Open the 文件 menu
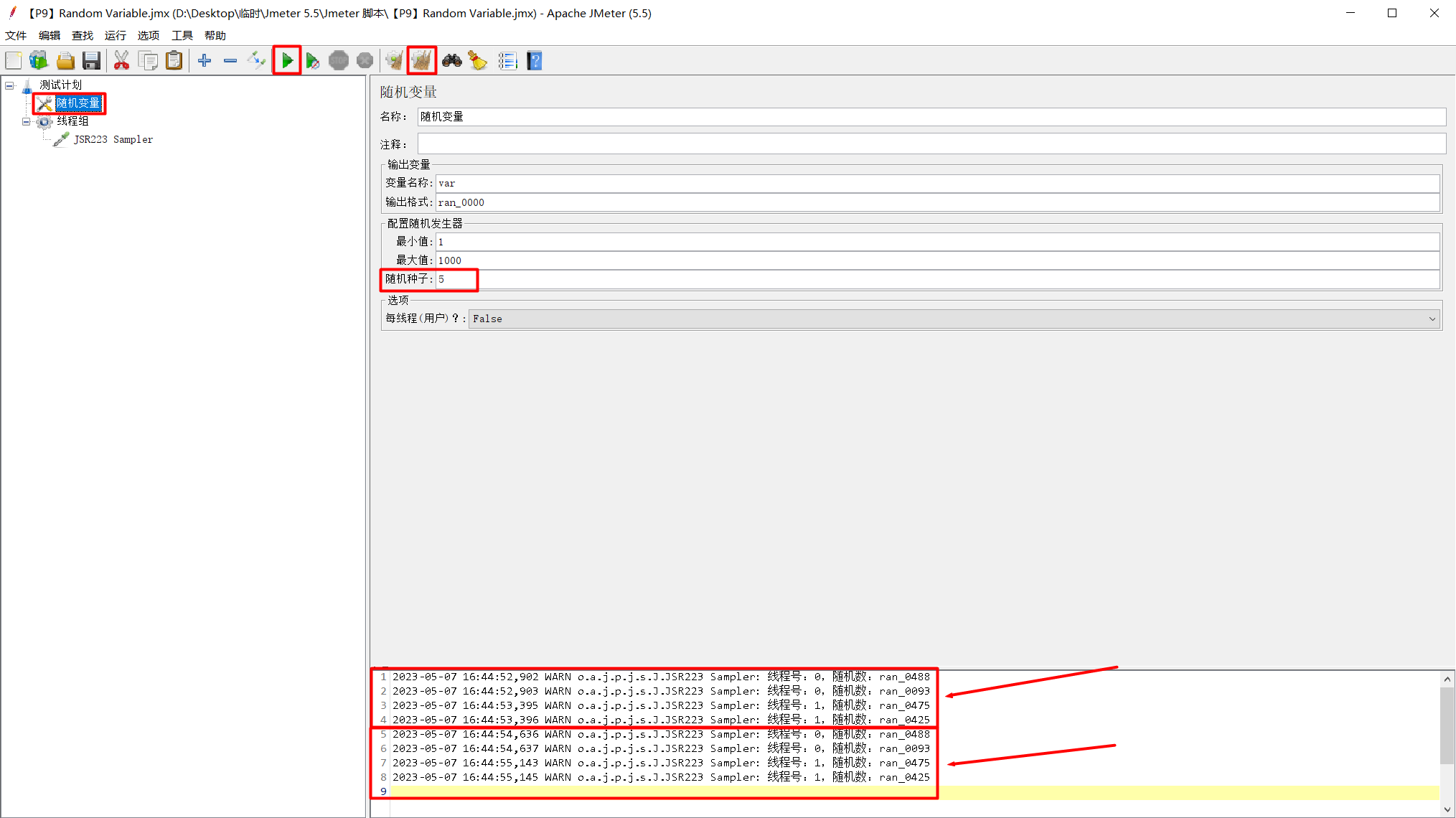The width and height of the screenshot is (1456, 818). point(16,35)
